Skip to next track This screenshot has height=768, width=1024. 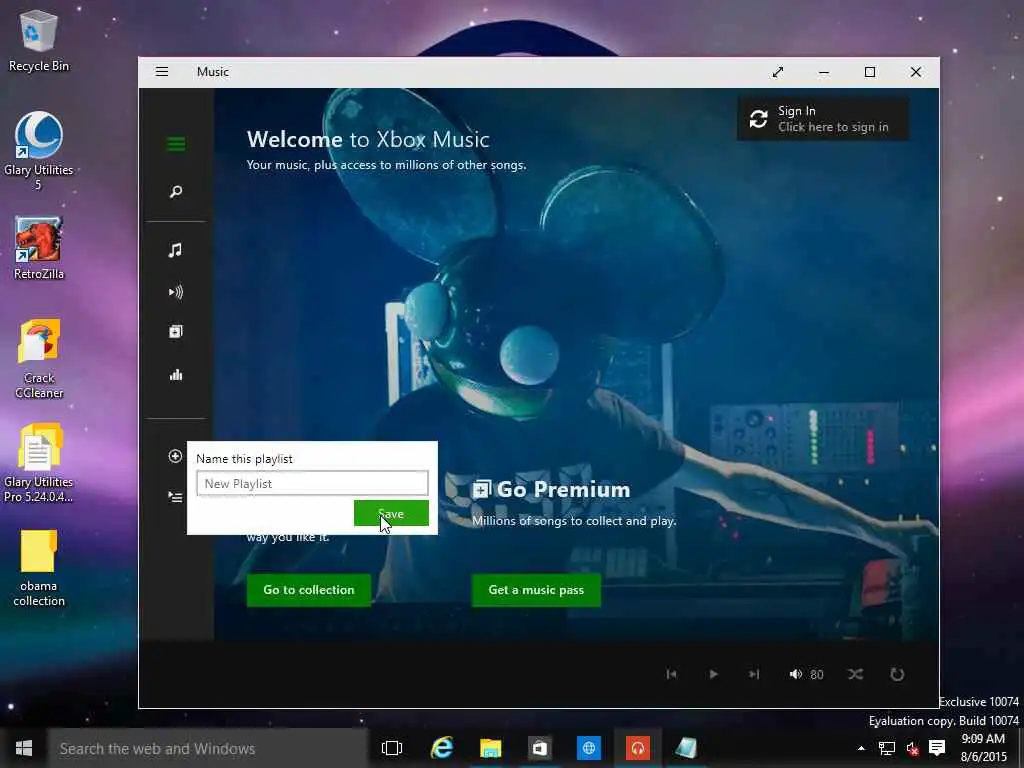pos(754,674)
